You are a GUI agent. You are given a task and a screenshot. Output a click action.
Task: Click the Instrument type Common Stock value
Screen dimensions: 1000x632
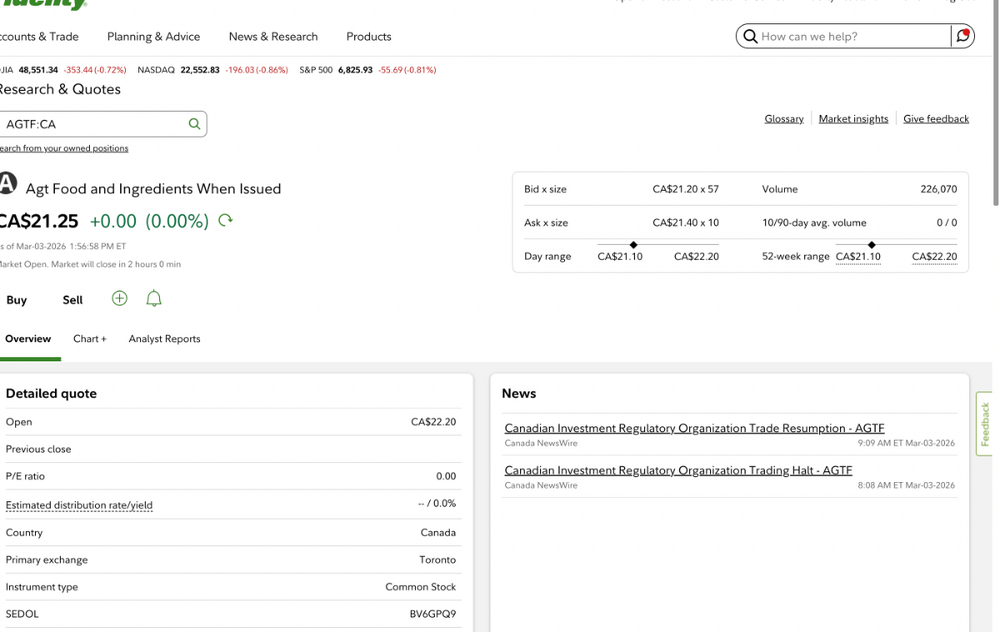[420, 587]
